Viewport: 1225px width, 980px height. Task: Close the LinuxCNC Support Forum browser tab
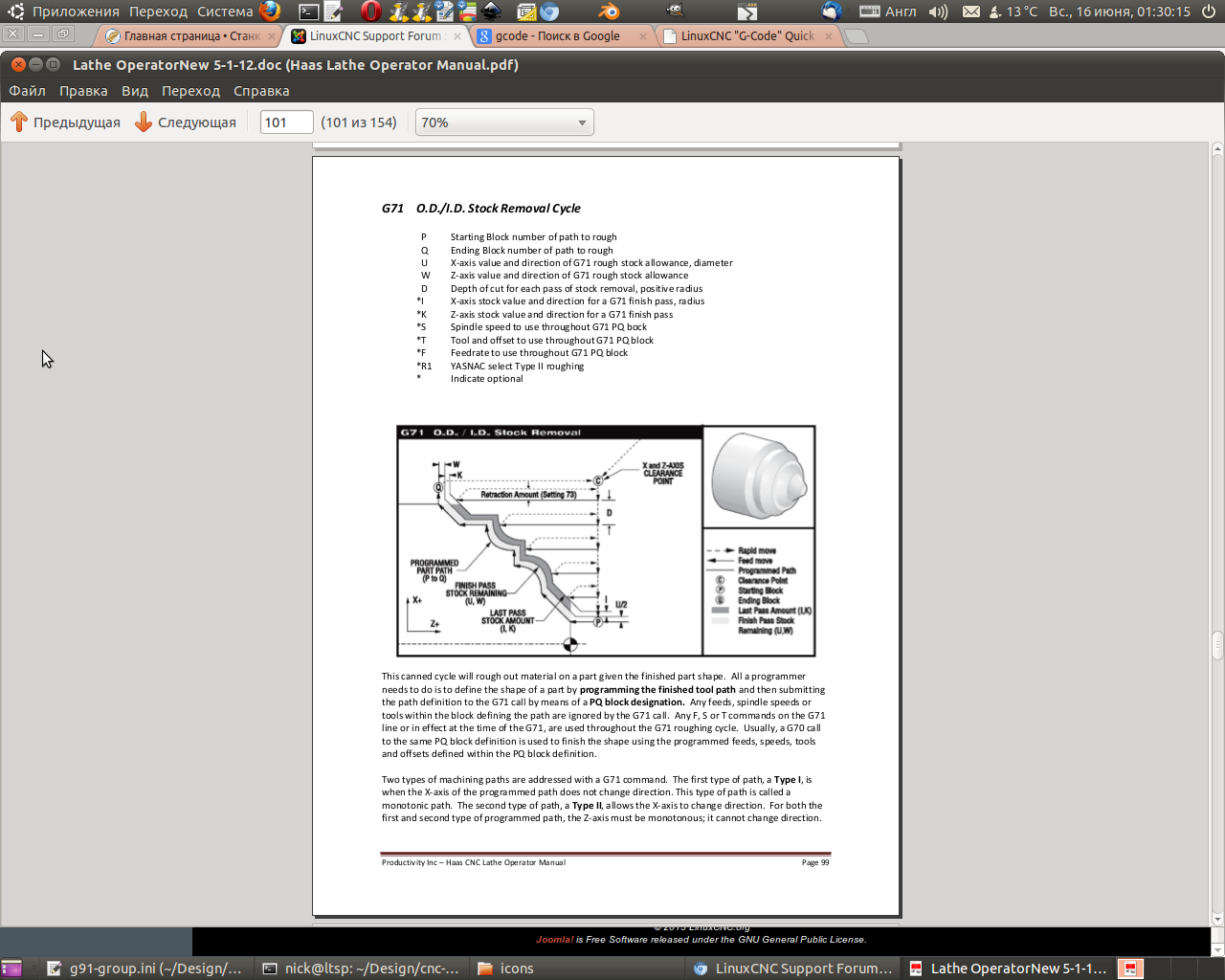click(x=457, y=36)
